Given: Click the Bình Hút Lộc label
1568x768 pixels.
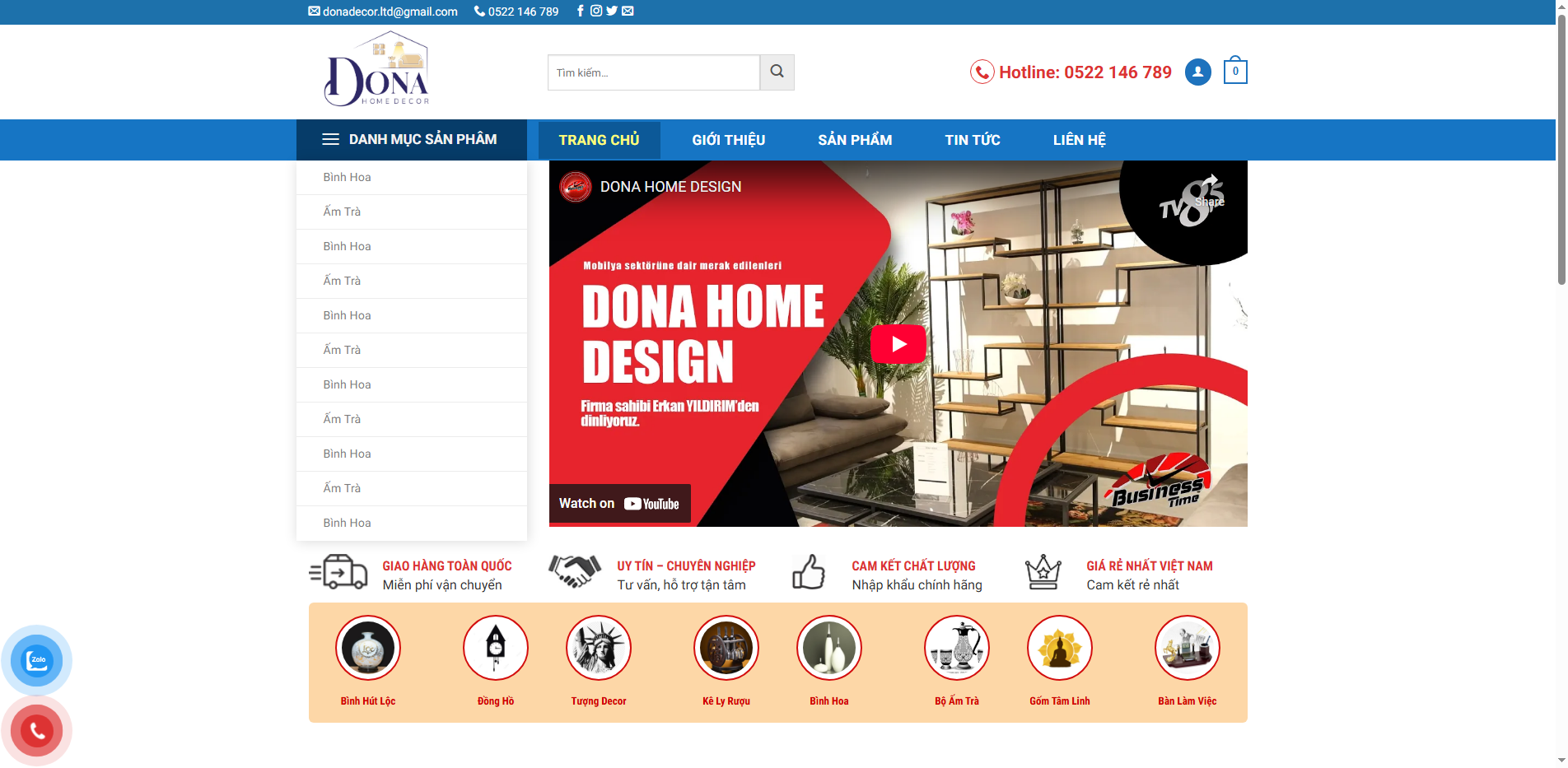Looking at the screenshot, I should [x=368, y=701].
